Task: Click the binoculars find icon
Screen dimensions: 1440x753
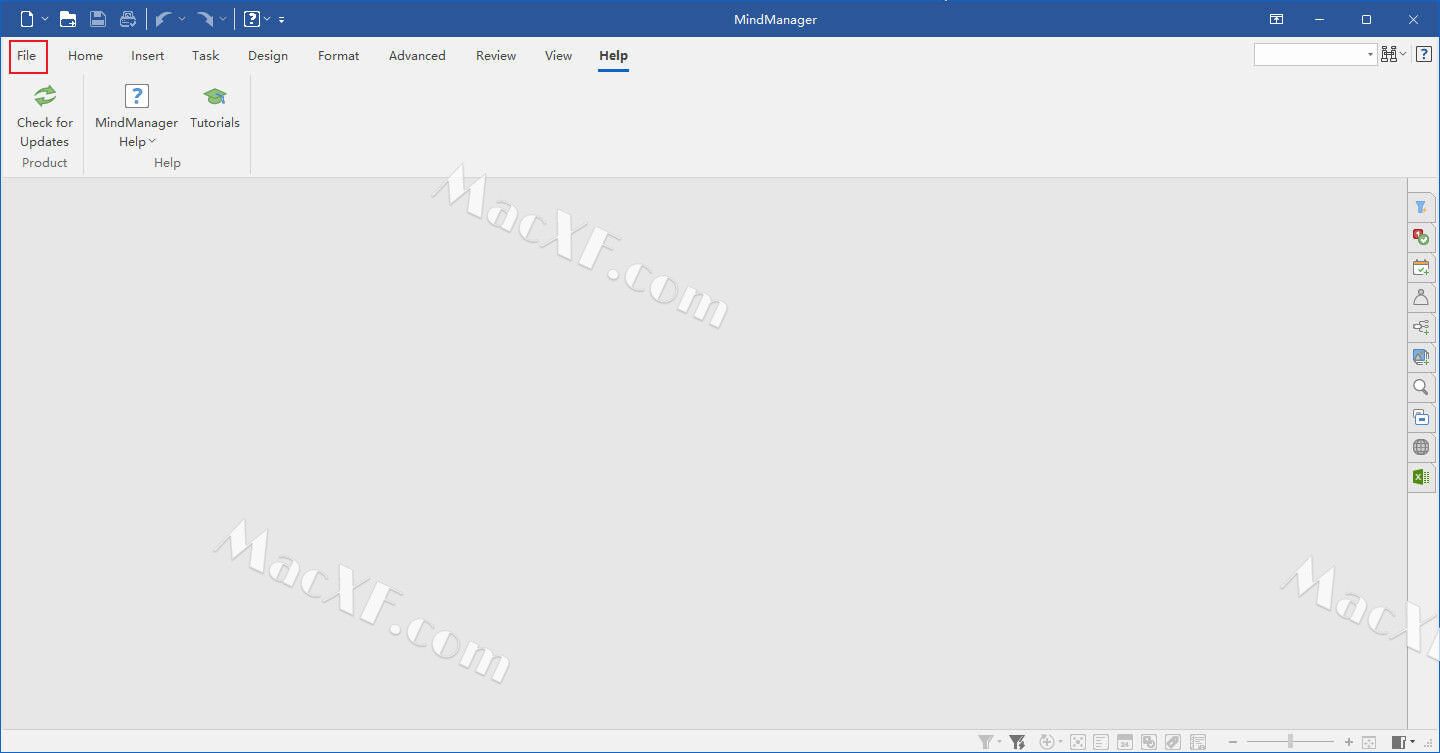Action: click(1389, 55)
